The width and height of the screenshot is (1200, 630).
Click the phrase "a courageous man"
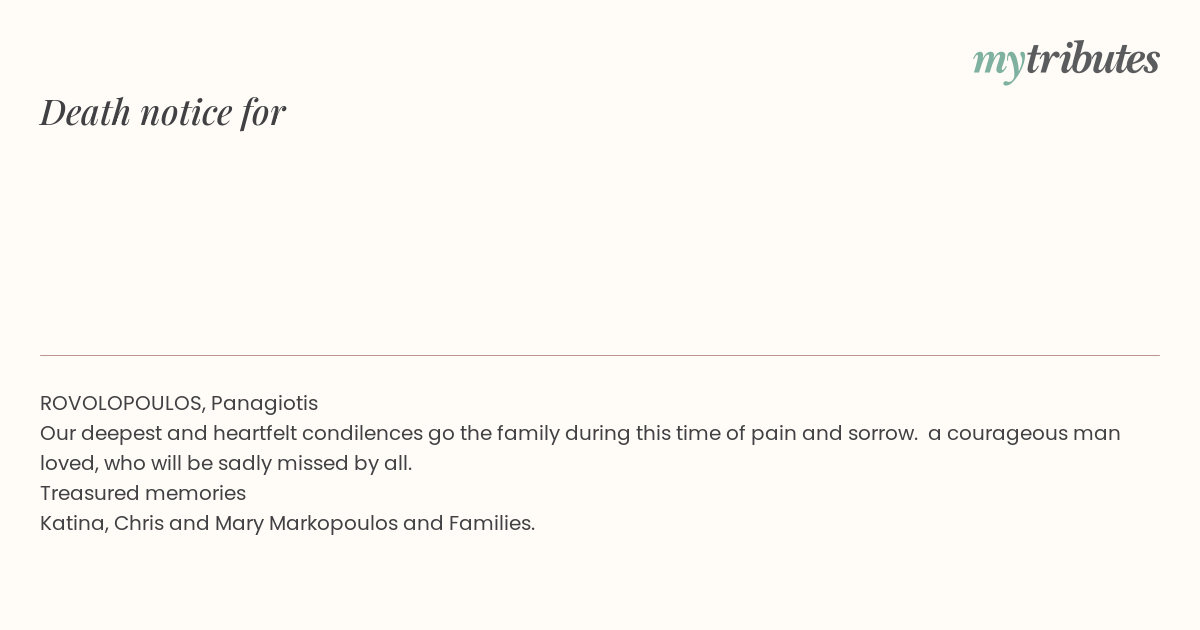click(1024, 434)
